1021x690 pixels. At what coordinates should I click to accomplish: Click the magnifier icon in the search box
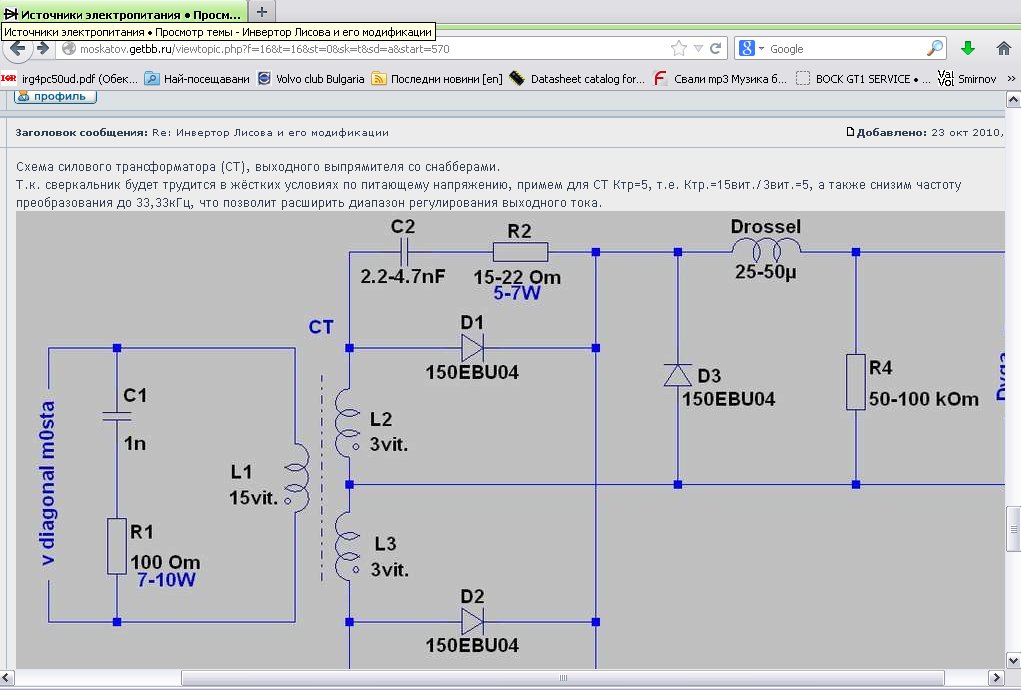(935, 48)
